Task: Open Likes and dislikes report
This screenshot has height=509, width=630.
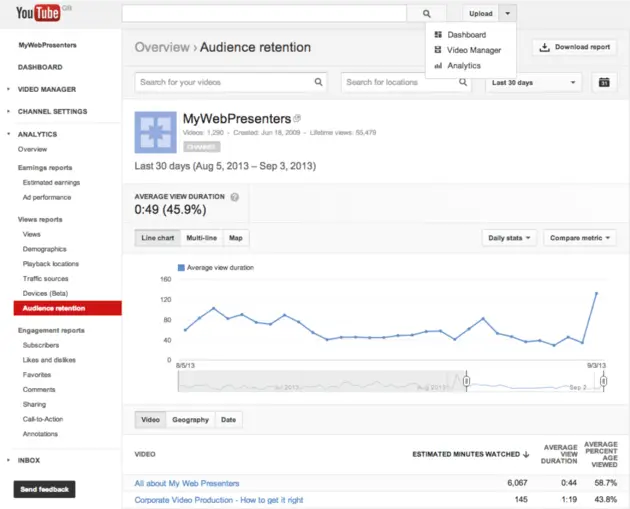Action: (x=49, y=360)
